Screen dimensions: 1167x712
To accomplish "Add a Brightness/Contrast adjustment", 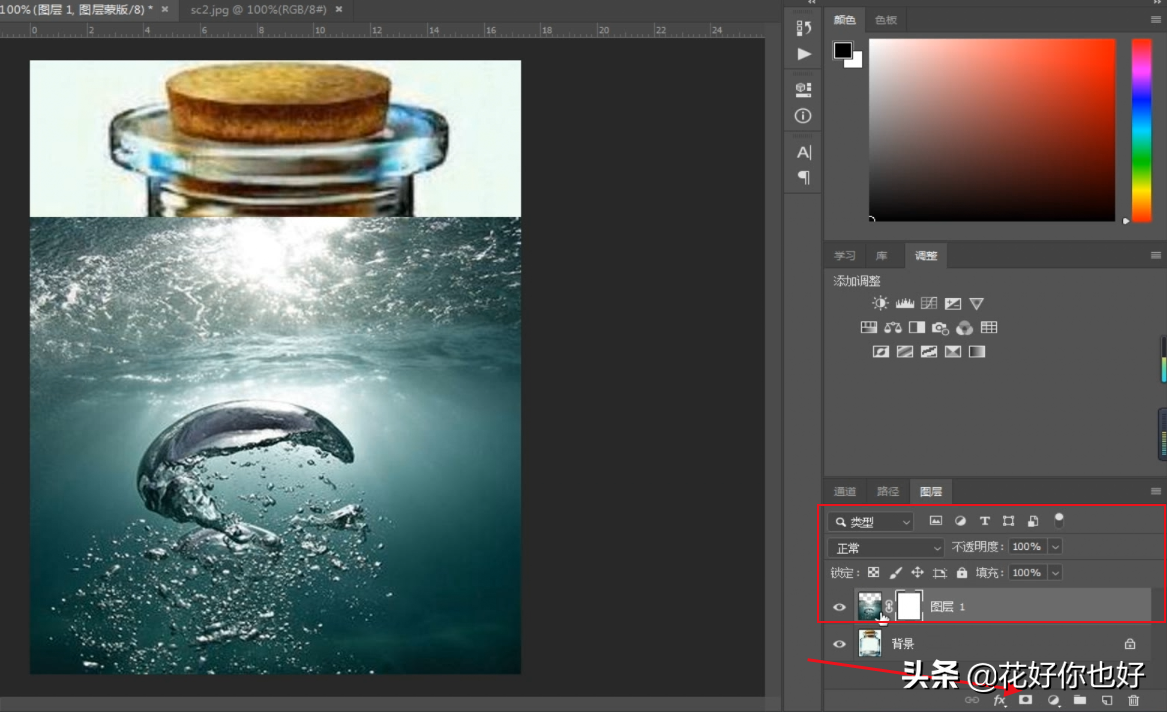I will coord(880,303).
